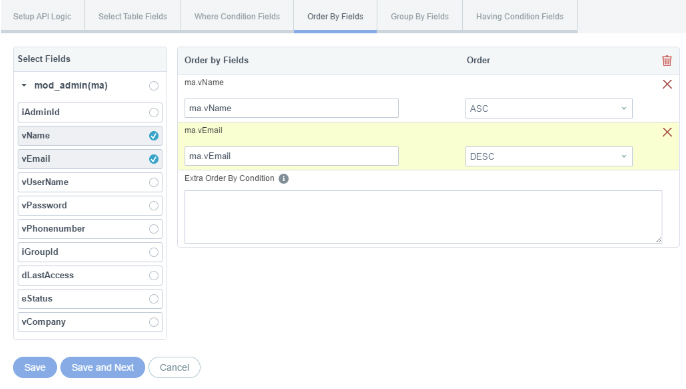Click the Save and Next button
The height and width of the screenshot is (389, 686).
coord(102,368)
